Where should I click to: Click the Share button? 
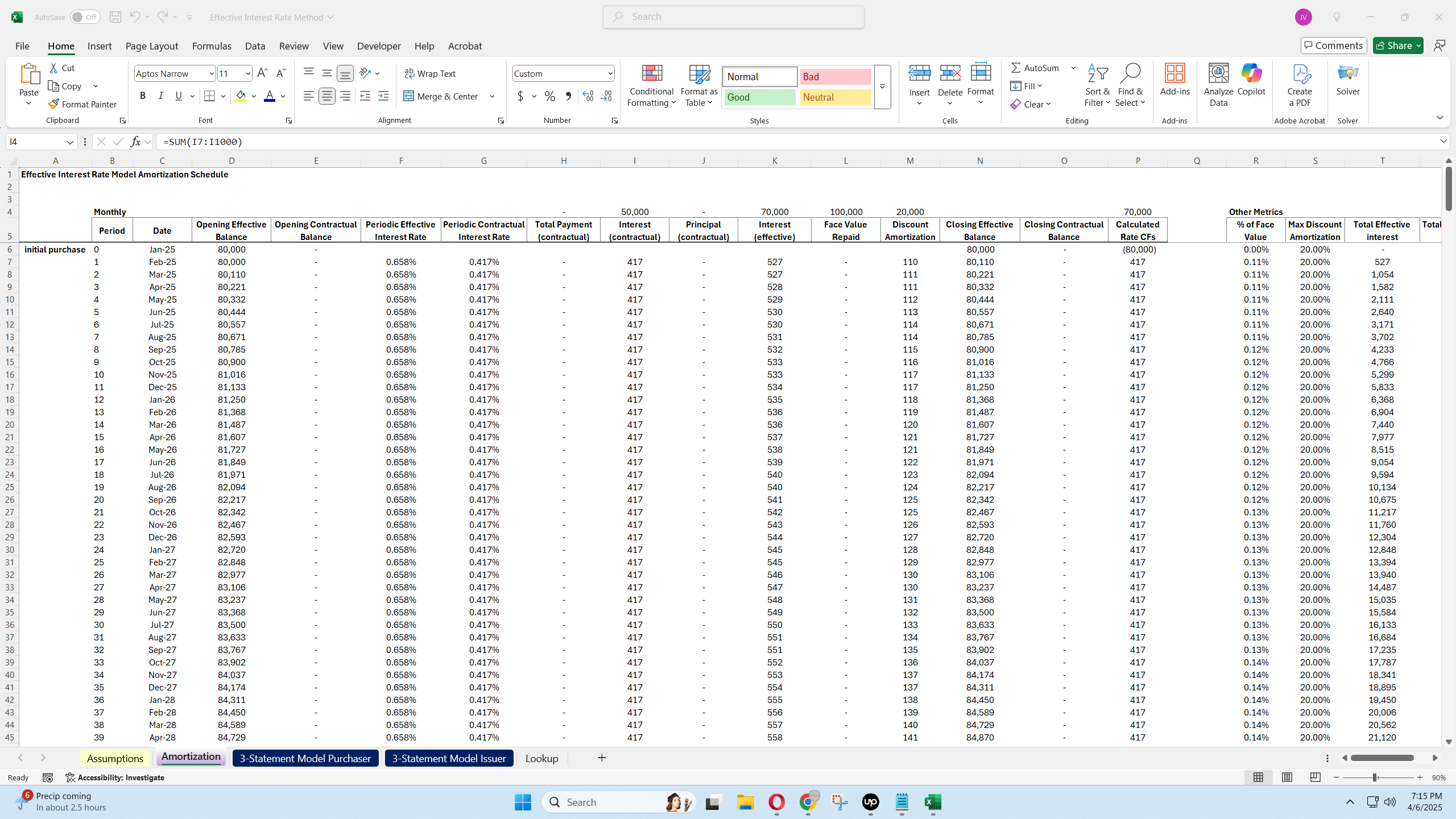pos(1397,45)
